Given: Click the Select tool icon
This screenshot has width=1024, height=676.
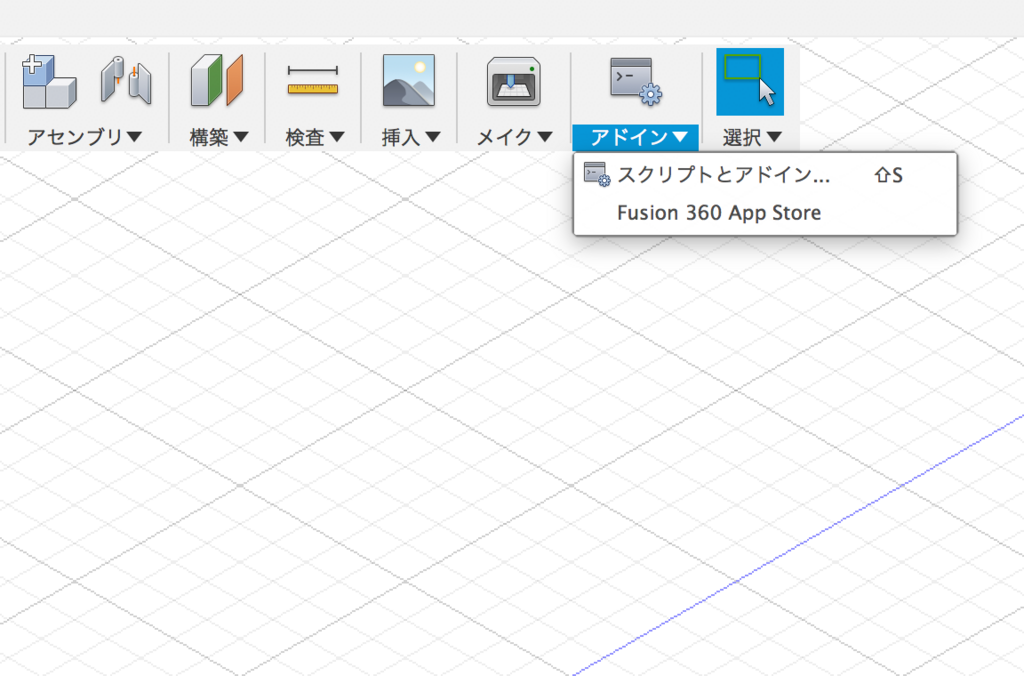Looking at the screenshot, I should pos(750,82).
